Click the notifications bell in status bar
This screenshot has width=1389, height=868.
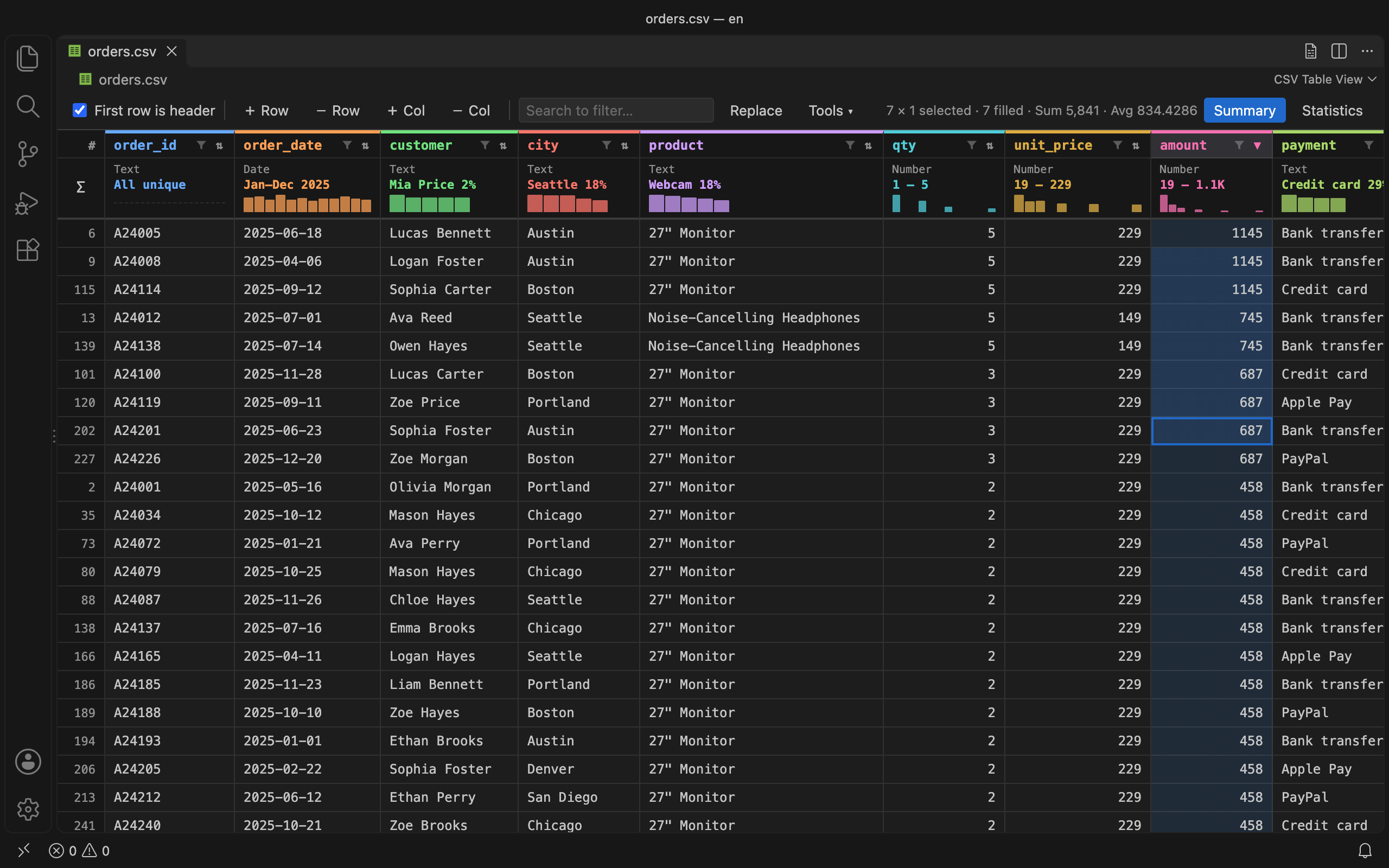[1365, 850]
